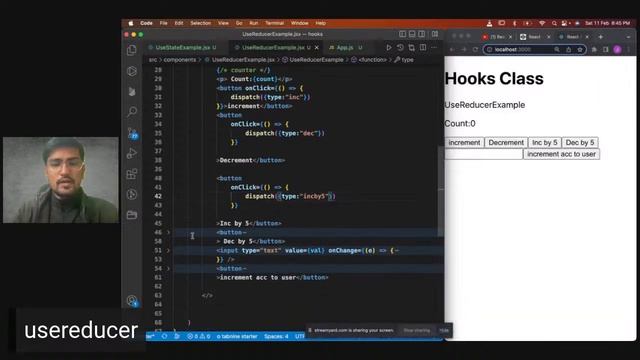
Task: Run the code with the play icon
Action: click(389, 48)
